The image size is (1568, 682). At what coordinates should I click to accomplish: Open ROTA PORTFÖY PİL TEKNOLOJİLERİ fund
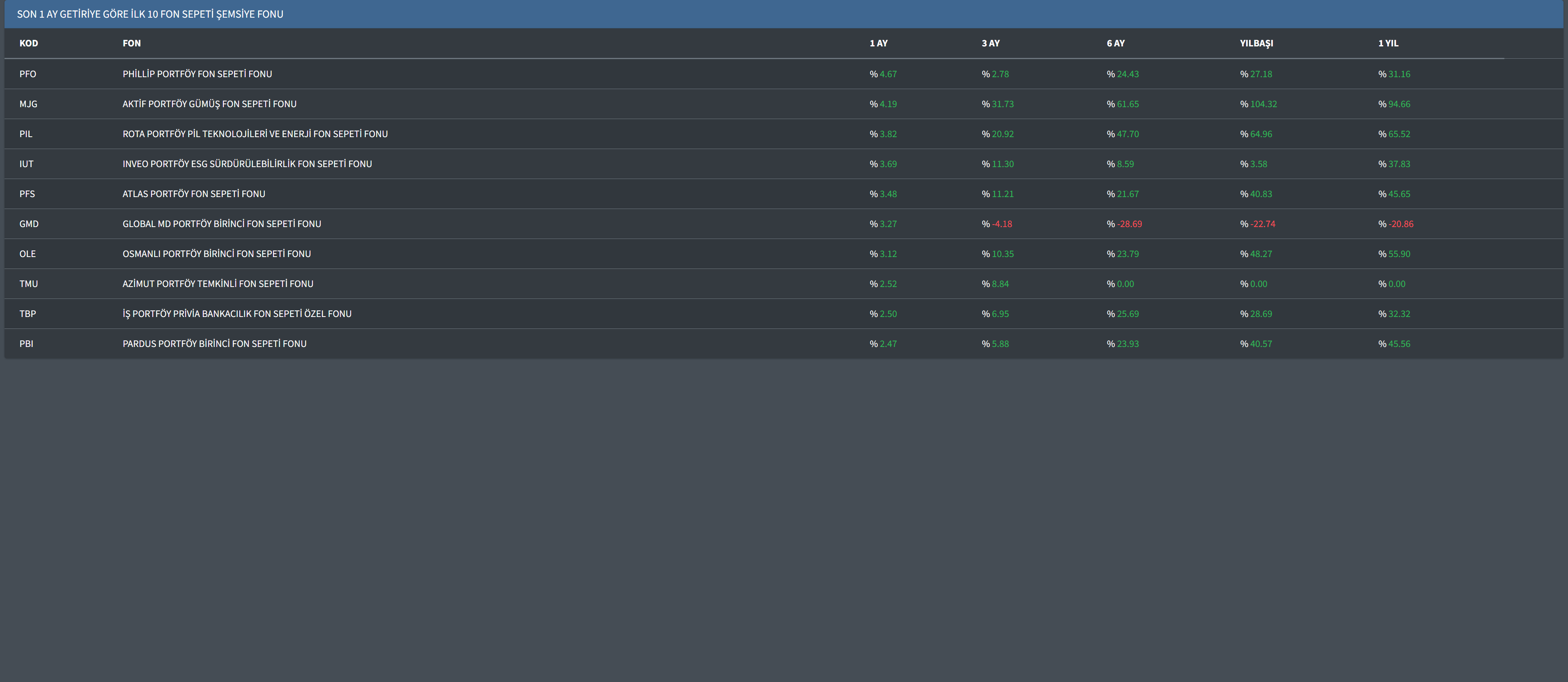[255, 133]
